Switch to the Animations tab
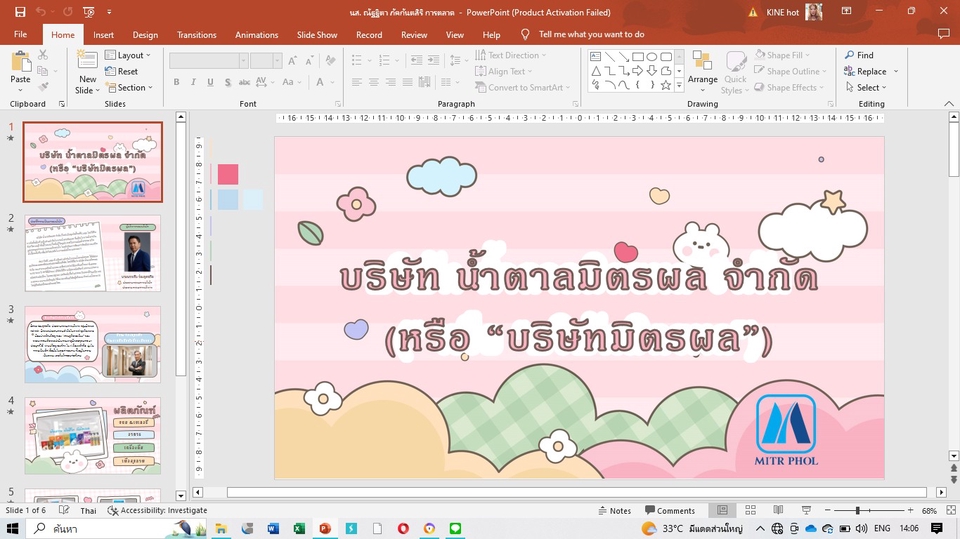Image resolution: width=960 pixels, height=539 pixels. pyautogui.click(x=257, y=35)
